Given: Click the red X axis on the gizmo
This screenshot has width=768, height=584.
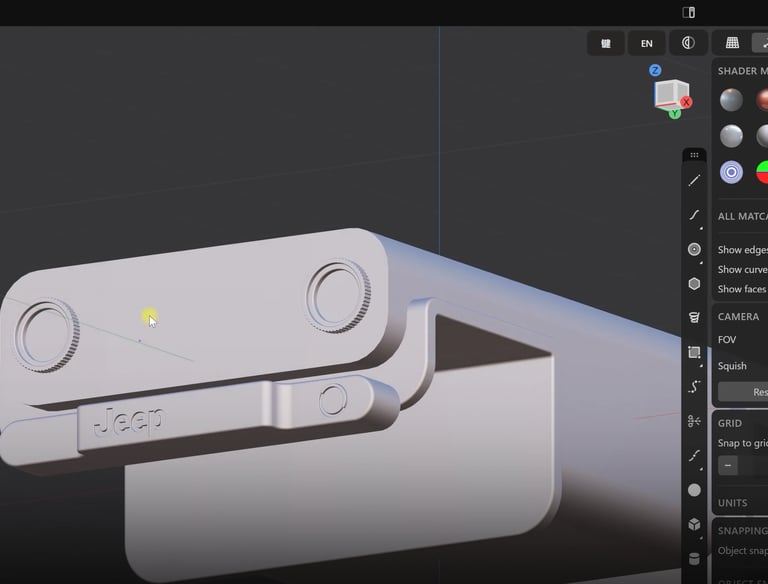Looking at the screenshot, I should tap(686, 102).
